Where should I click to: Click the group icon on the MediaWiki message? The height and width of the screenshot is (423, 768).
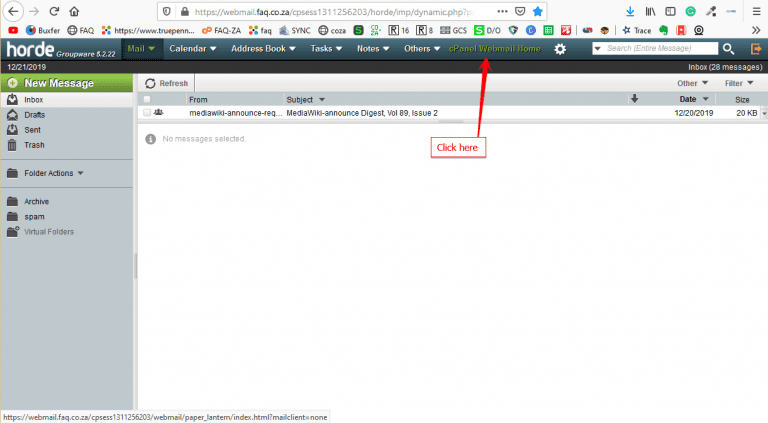click(x=158, y=113)
